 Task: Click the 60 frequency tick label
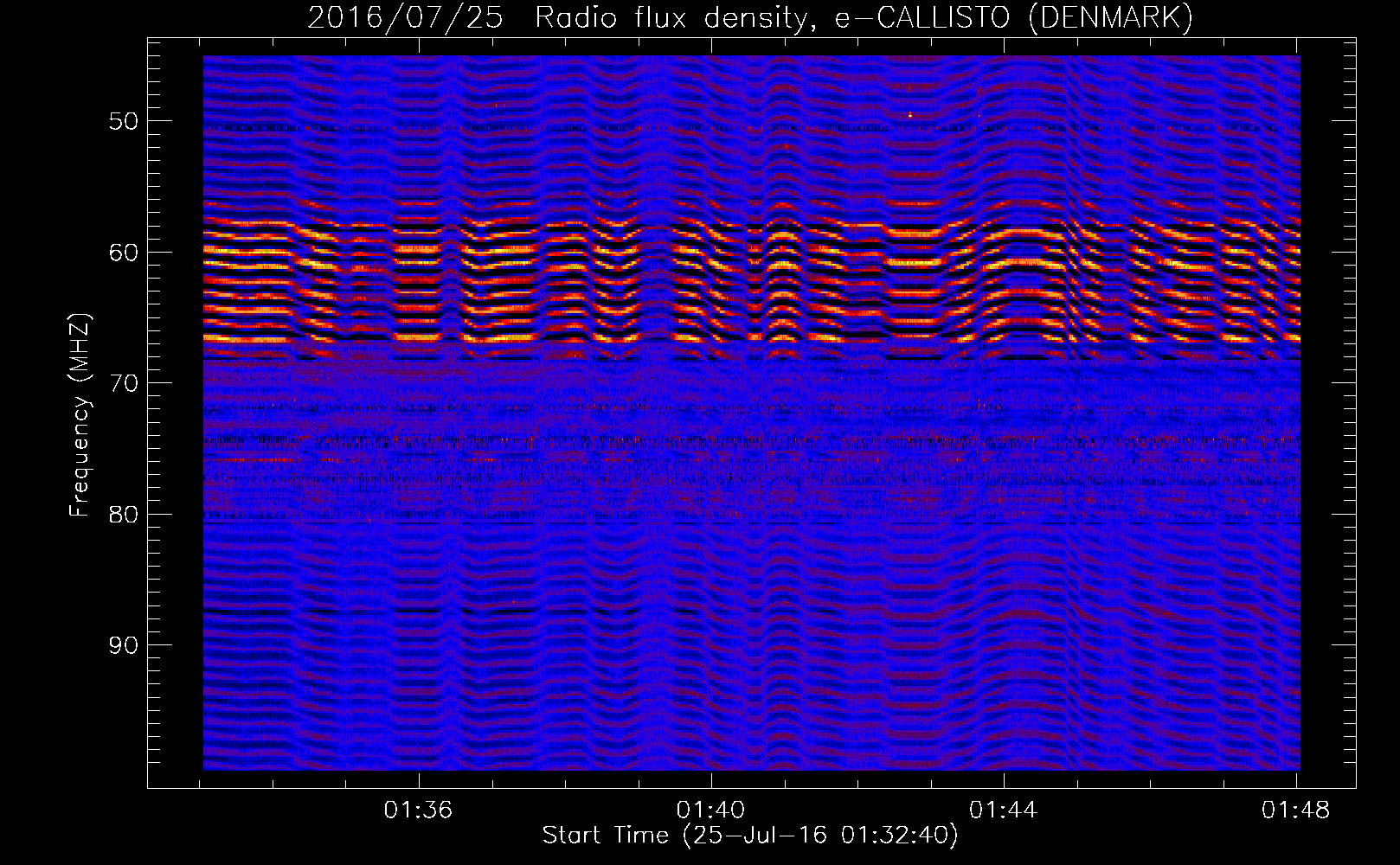click(x=124, y=253)
